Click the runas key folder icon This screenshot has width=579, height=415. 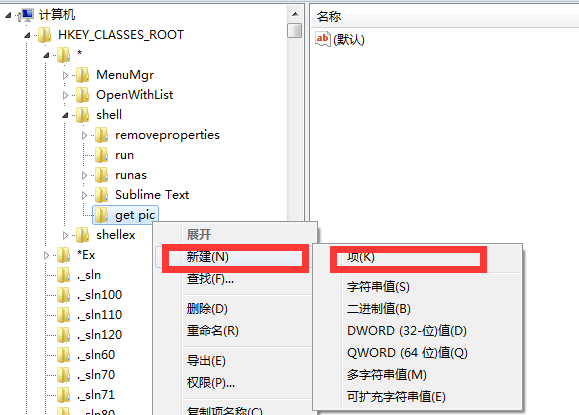(x=102, y=175)
